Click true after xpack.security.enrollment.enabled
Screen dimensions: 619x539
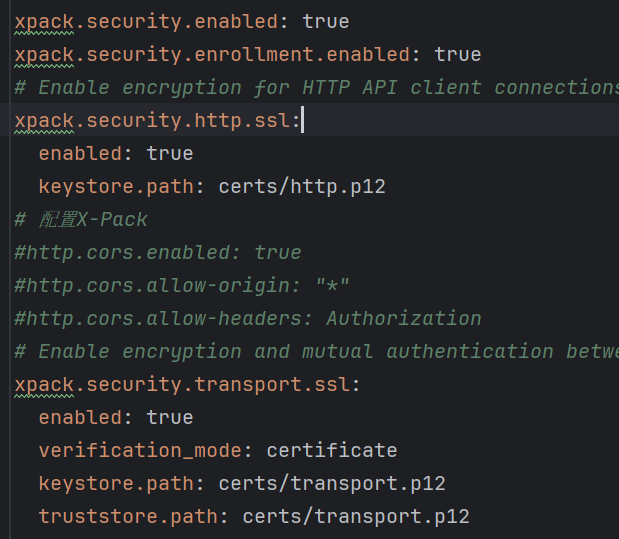(458, 55)
